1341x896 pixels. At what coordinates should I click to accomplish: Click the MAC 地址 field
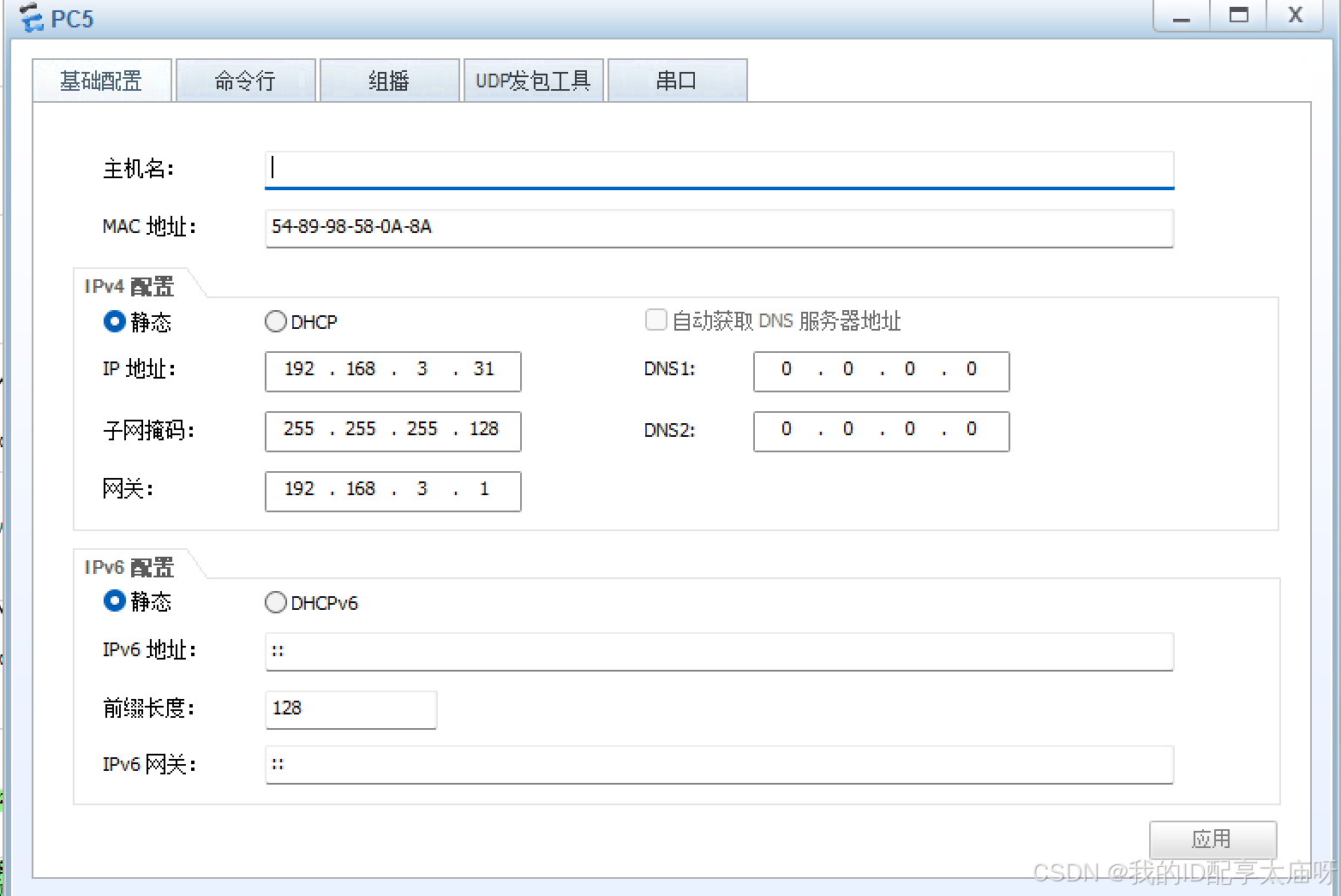tap(719, 228)
